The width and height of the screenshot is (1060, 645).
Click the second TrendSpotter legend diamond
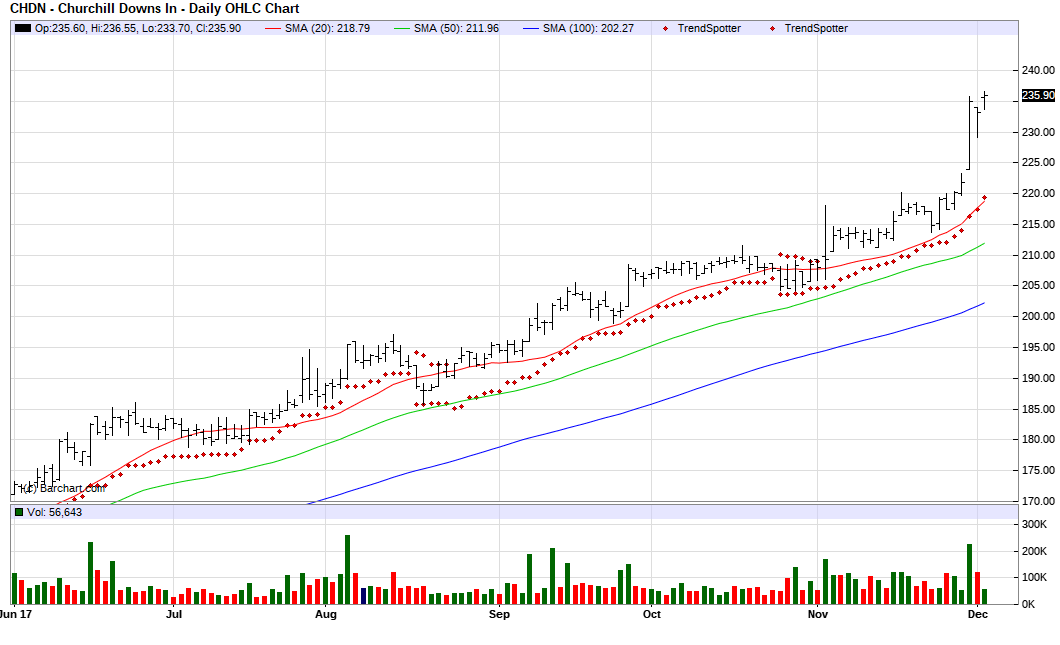pos(773,28)
